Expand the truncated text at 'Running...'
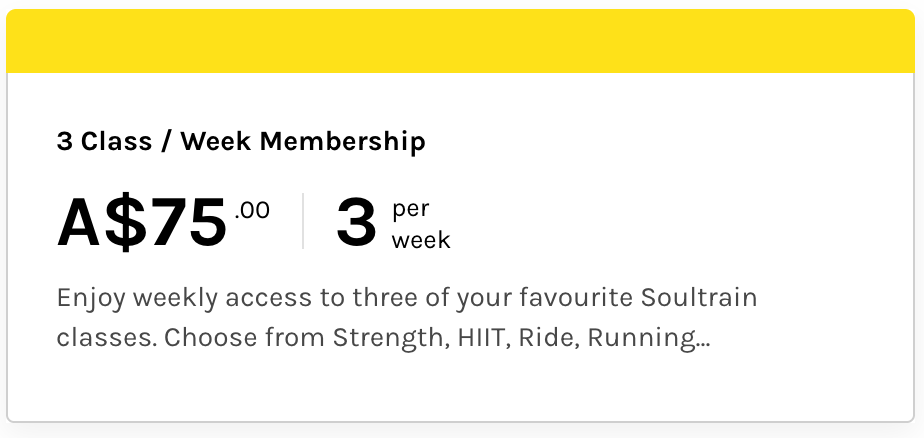Viewport: 924px width, 438px height. pyautogui.click(x=650, y=338)
